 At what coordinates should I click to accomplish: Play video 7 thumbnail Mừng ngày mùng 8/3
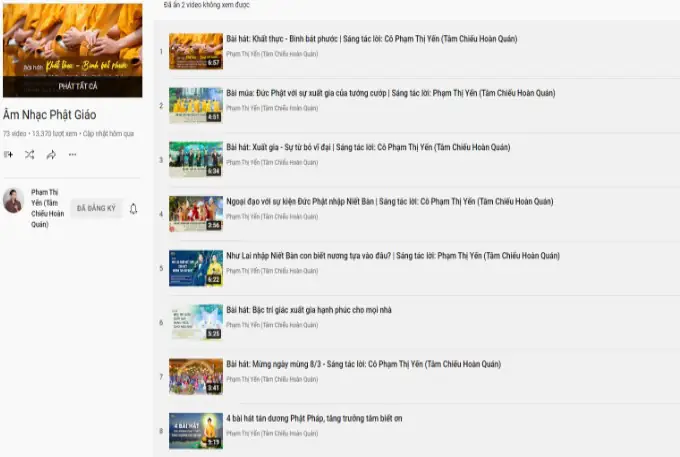pyautogui.click(x=195, y=375)
